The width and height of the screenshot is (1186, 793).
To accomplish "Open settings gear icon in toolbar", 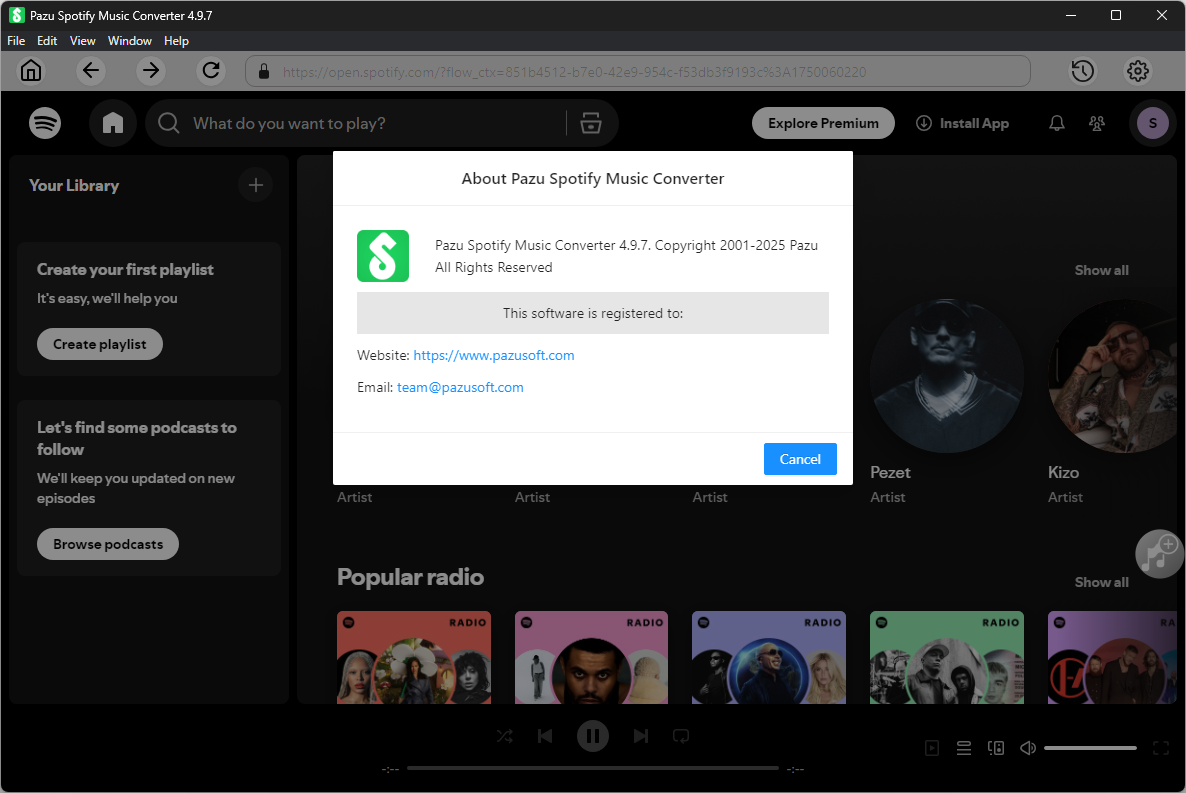I will pos(1138,71).
